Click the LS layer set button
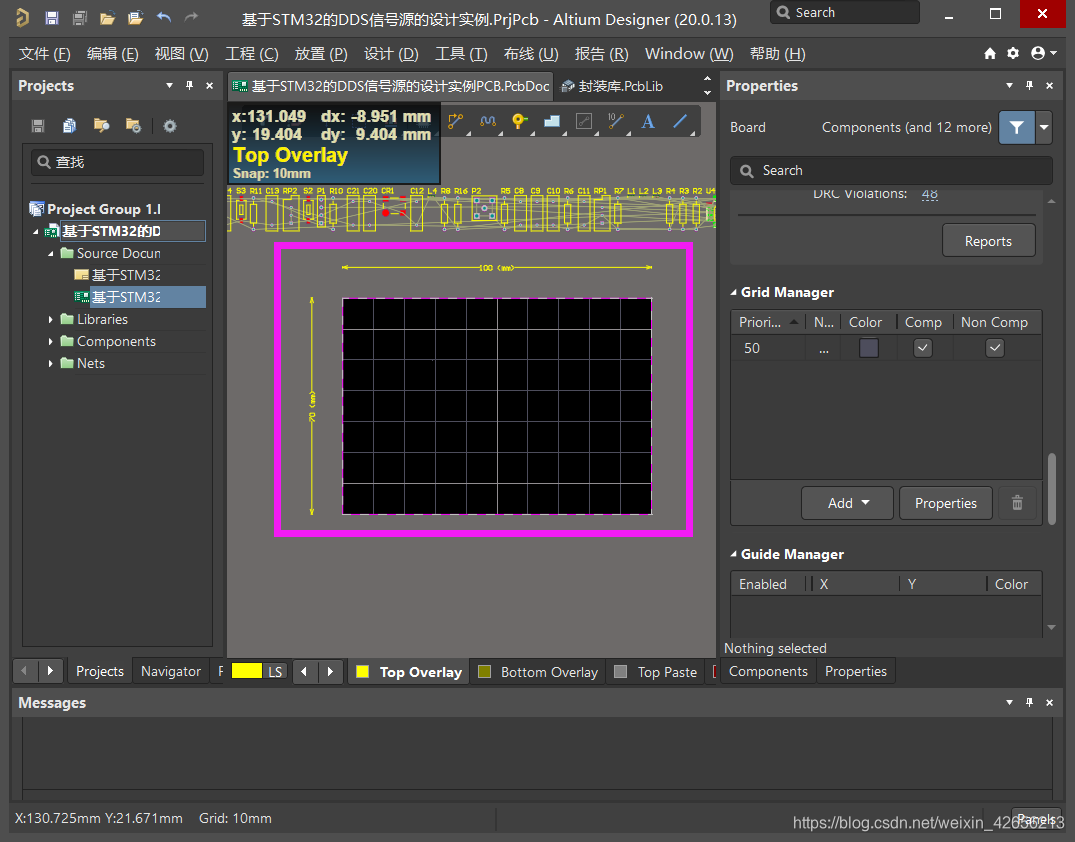The width and height of the screenshot is (1075, 842). click(x=275, y=671)
